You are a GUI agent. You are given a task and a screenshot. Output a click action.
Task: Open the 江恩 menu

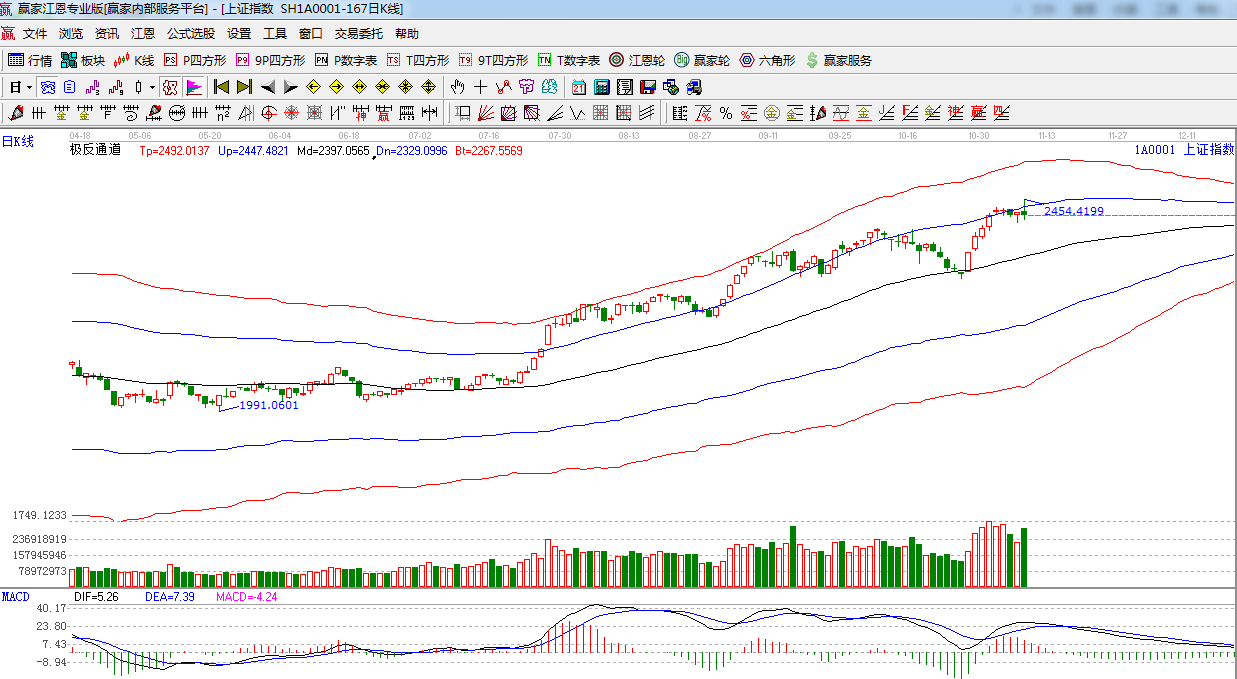point(143,33)
